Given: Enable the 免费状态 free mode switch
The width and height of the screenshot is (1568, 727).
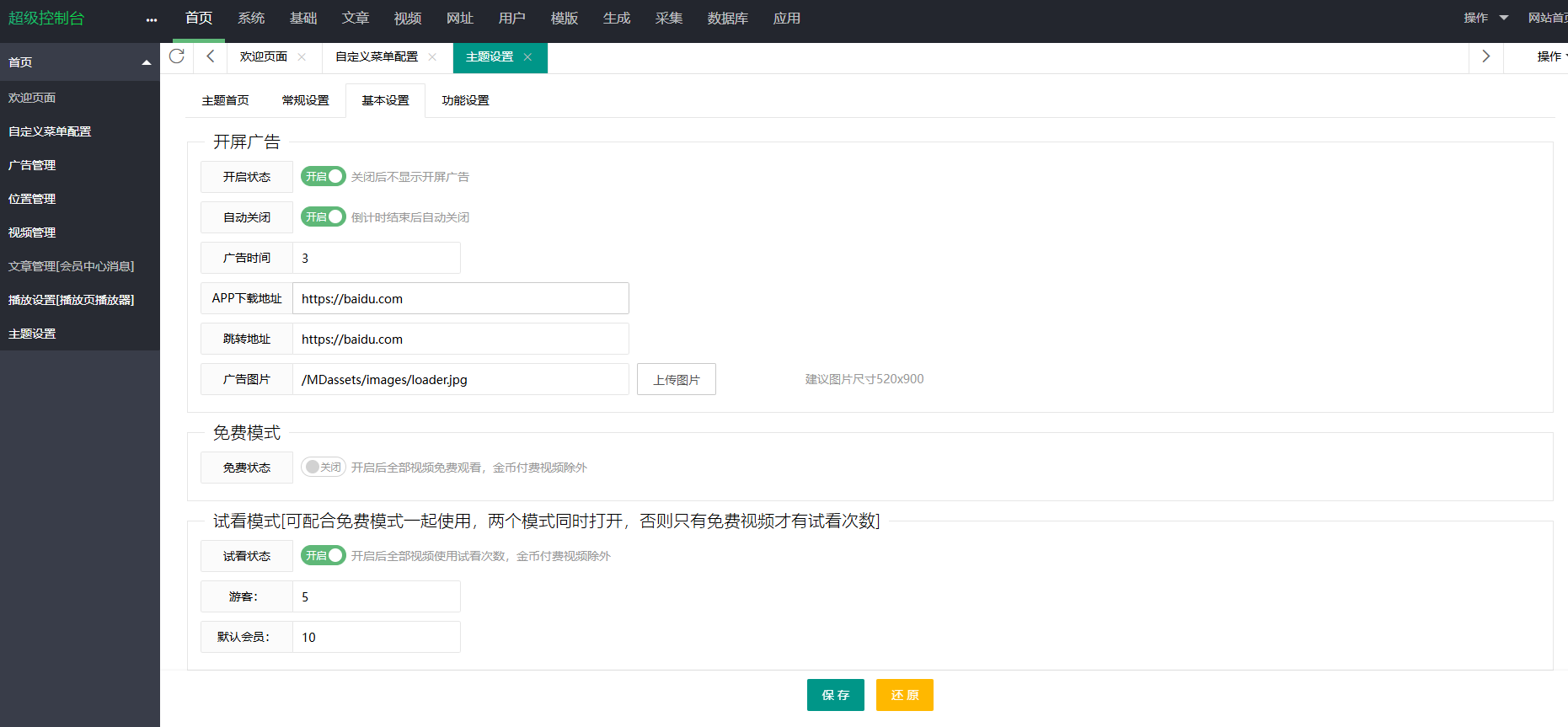Looking at the screenshot, I should coord(323,468).
